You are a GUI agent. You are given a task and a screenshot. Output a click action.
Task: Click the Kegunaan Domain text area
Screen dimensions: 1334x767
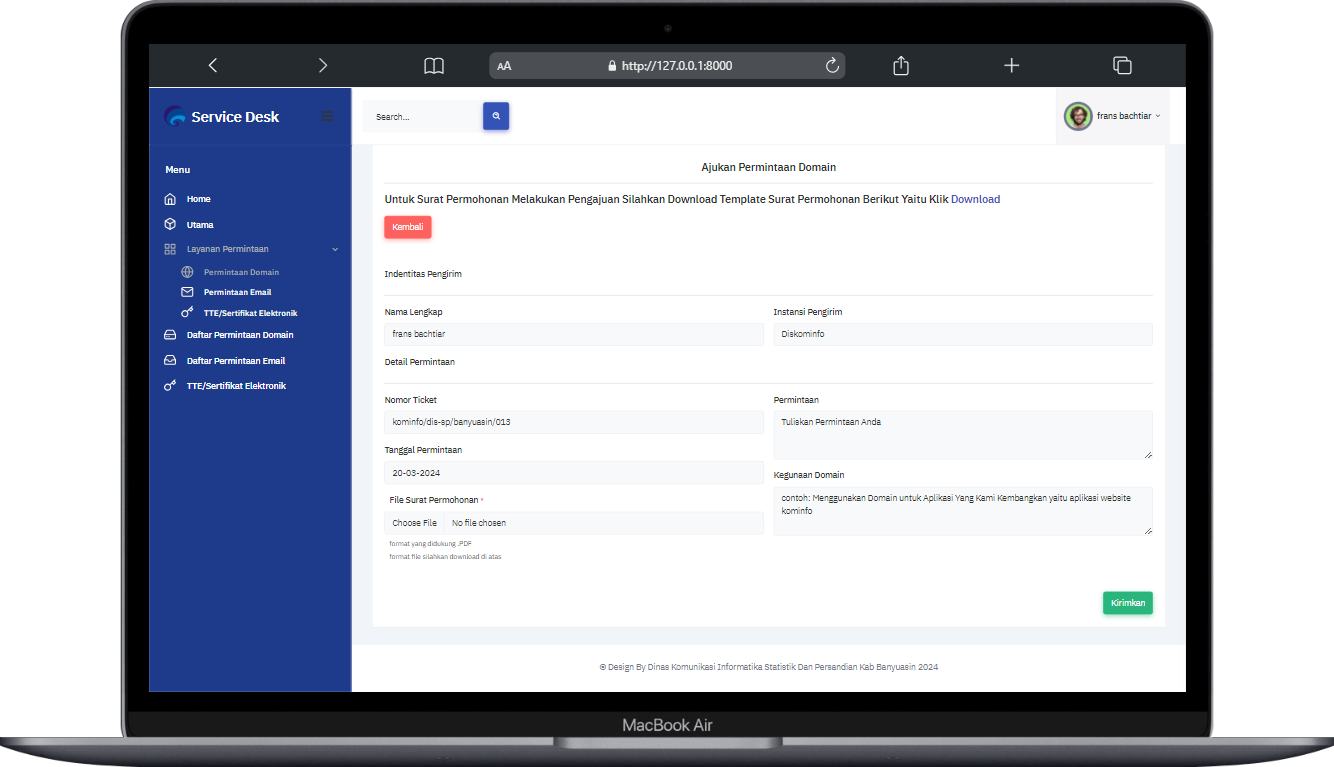click(x=963, y=511)
